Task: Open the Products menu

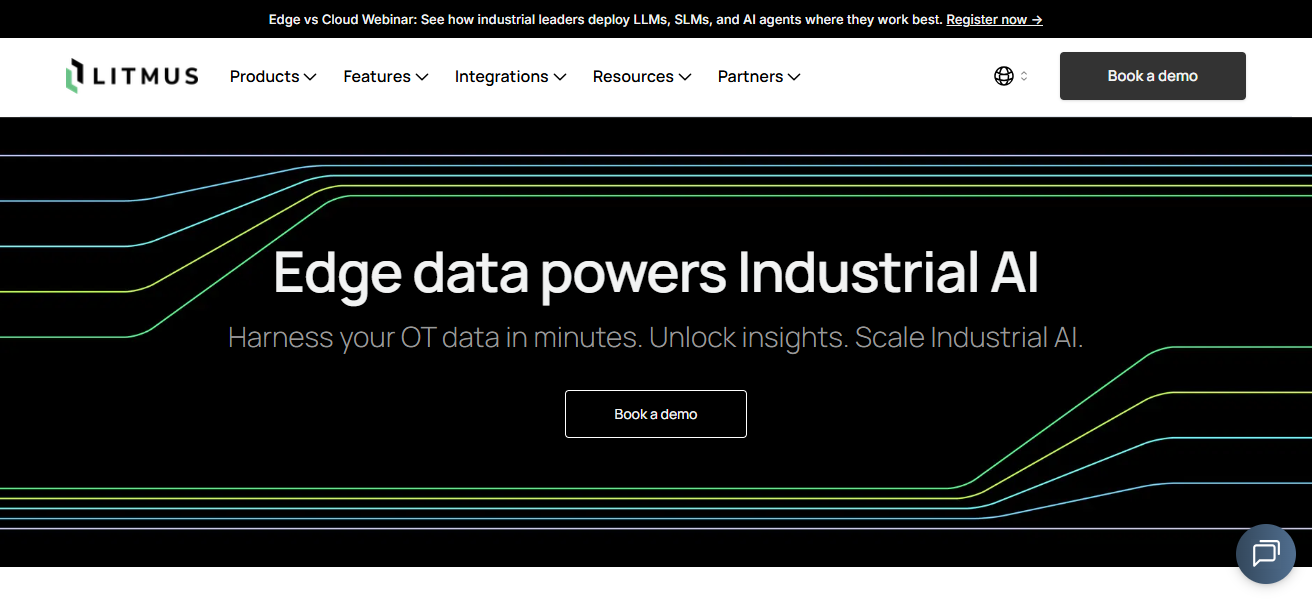Action: (264, 76)
